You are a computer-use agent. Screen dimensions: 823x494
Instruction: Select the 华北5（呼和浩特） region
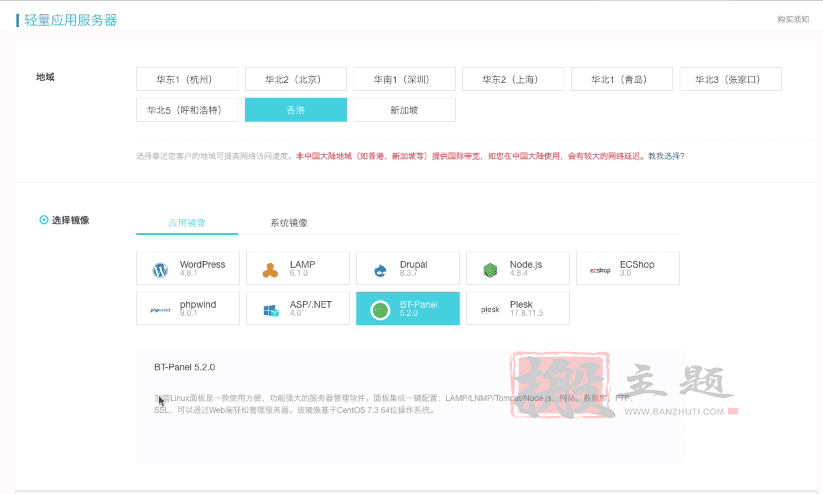pos(187,110)
